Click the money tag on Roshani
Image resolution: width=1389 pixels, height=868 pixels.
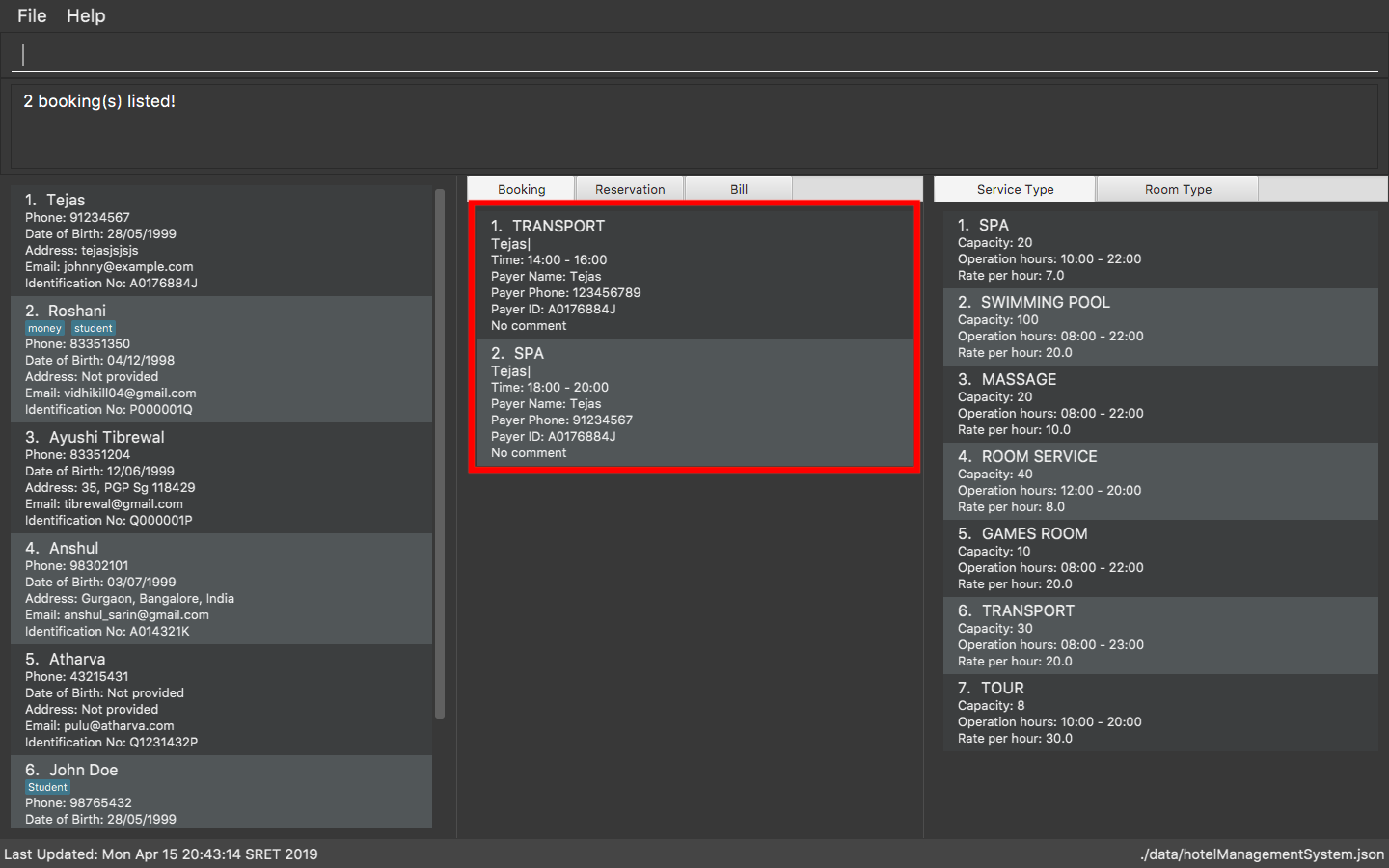coord(44,328)
